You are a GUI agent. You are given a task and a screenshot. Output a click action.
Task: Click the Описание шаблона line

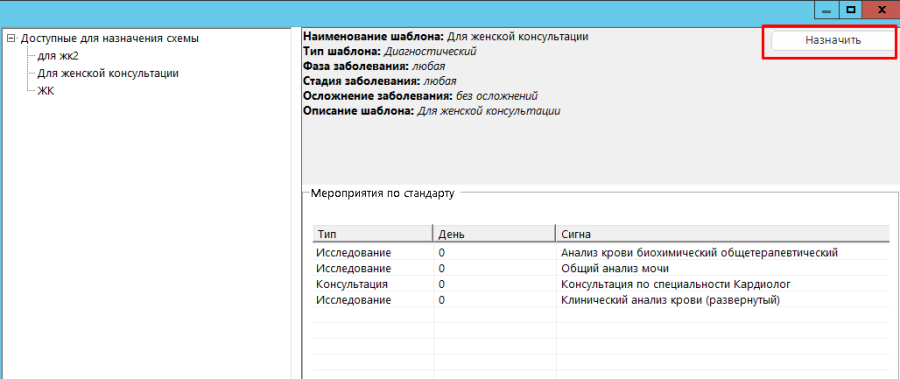[432, 111]
